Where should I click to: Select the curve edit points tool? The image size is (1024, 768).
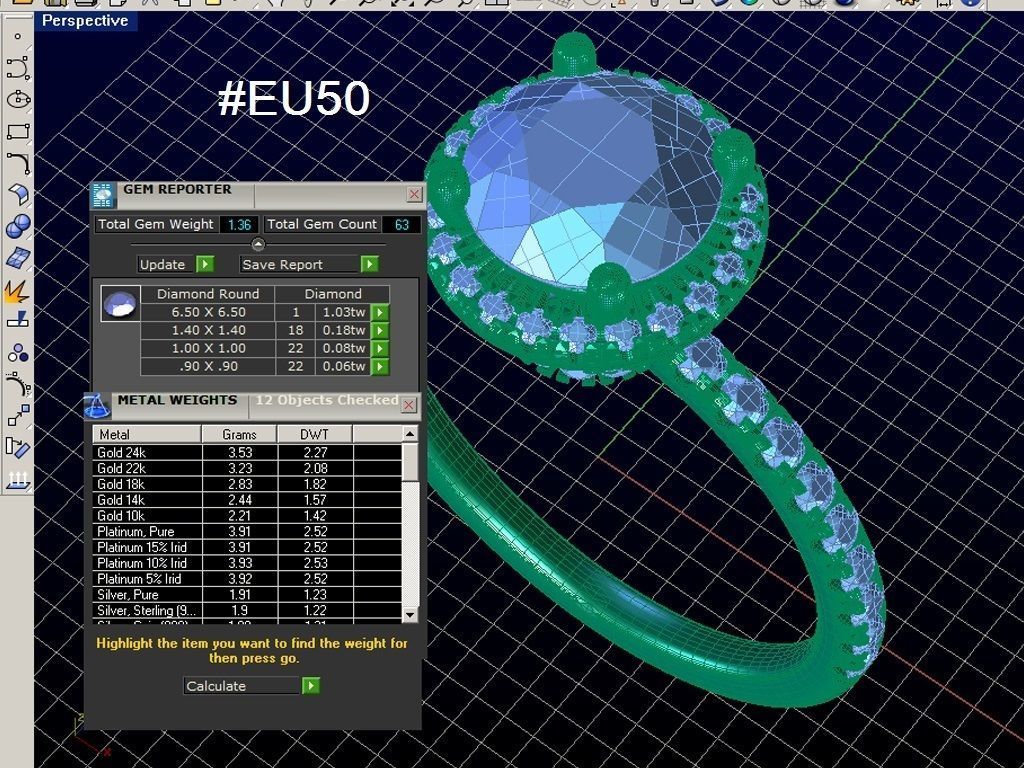click(x=18, y=385)
